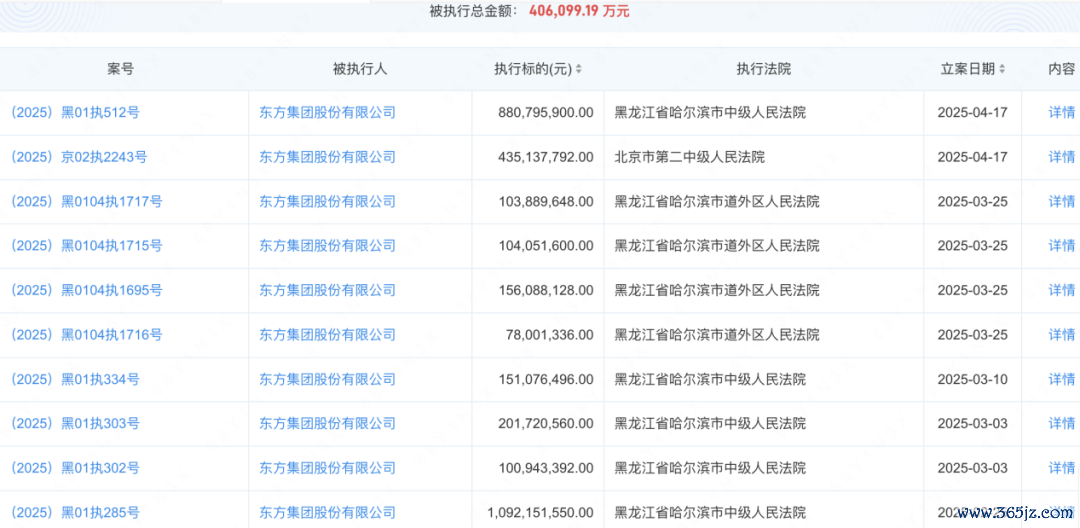
Task: Open case (2025)黑01执303号
Action: [x=75, y=423]
